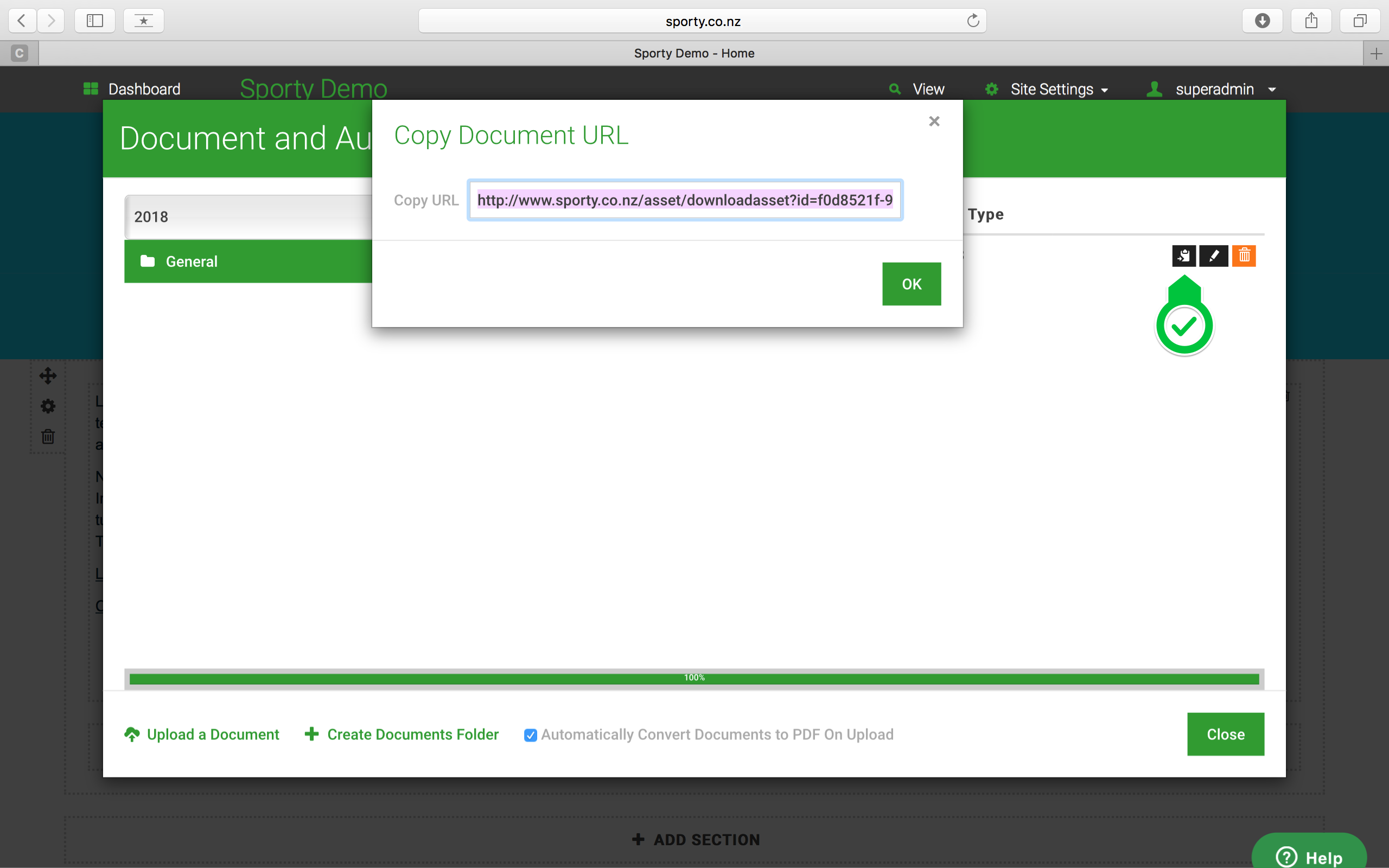Viewport: 1389px width, 868px height.
Task: Click the browser share icon
Action: click(x=1311, y=21)
